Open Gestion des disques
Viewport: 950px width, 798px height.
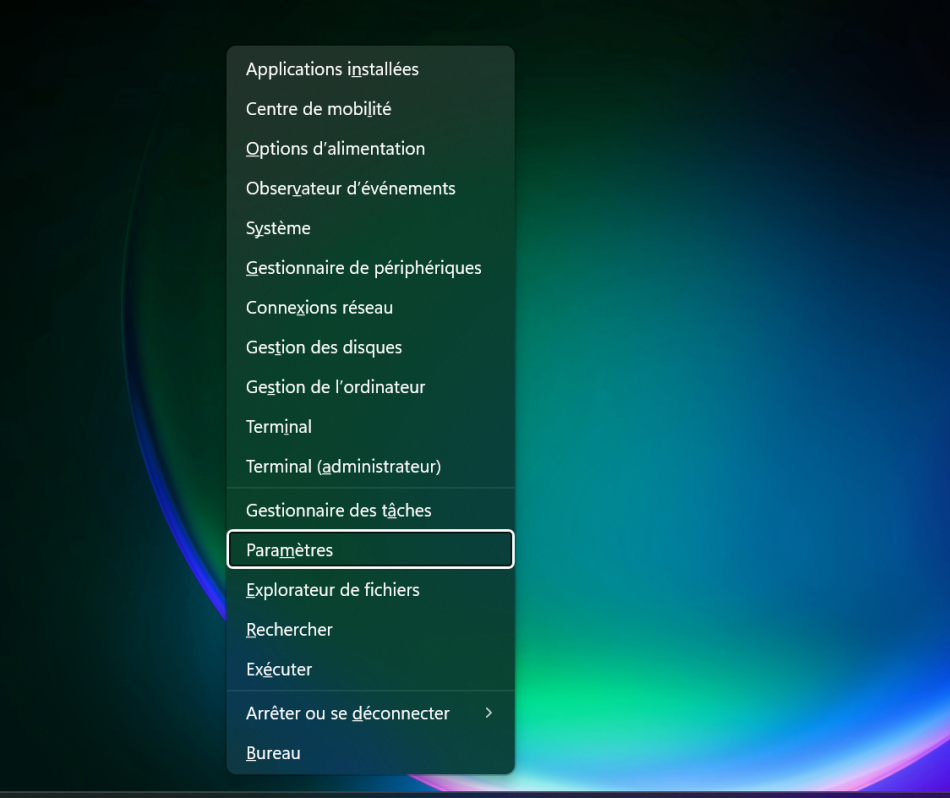(323, 347)
